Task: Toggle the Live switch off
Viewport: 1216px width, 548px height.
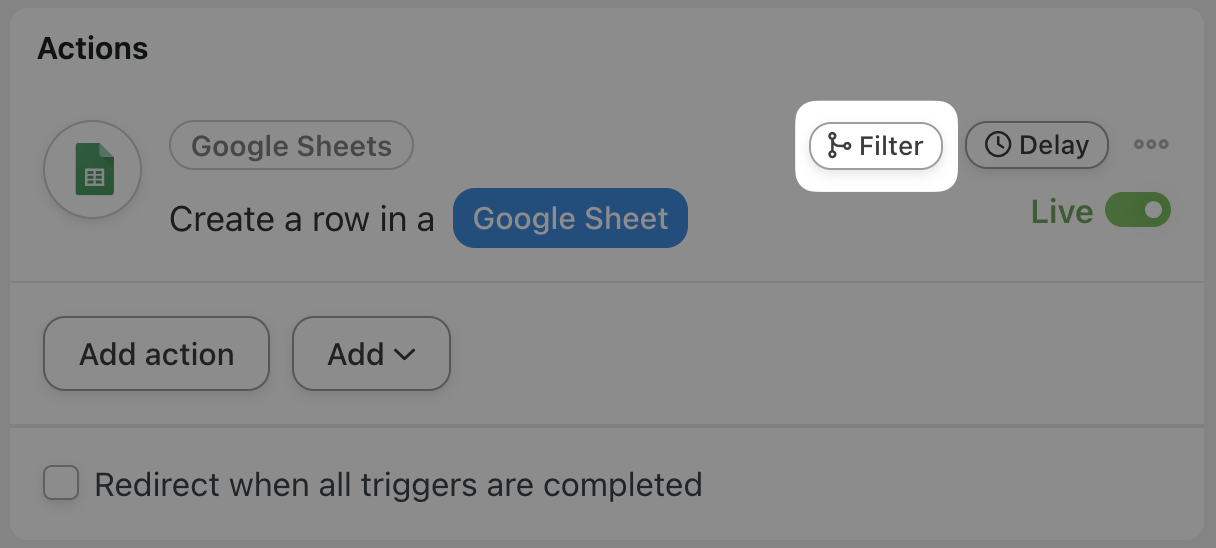Action: click(1138, 211)
